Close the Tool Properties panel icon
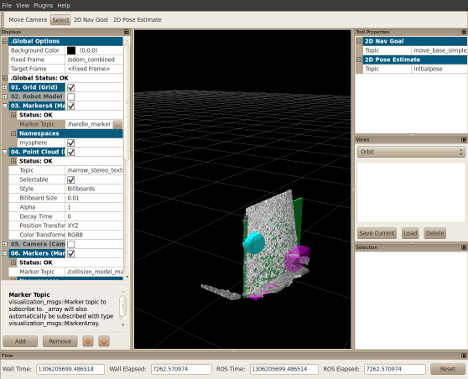468x379 pixels. (x=464, y=32)
